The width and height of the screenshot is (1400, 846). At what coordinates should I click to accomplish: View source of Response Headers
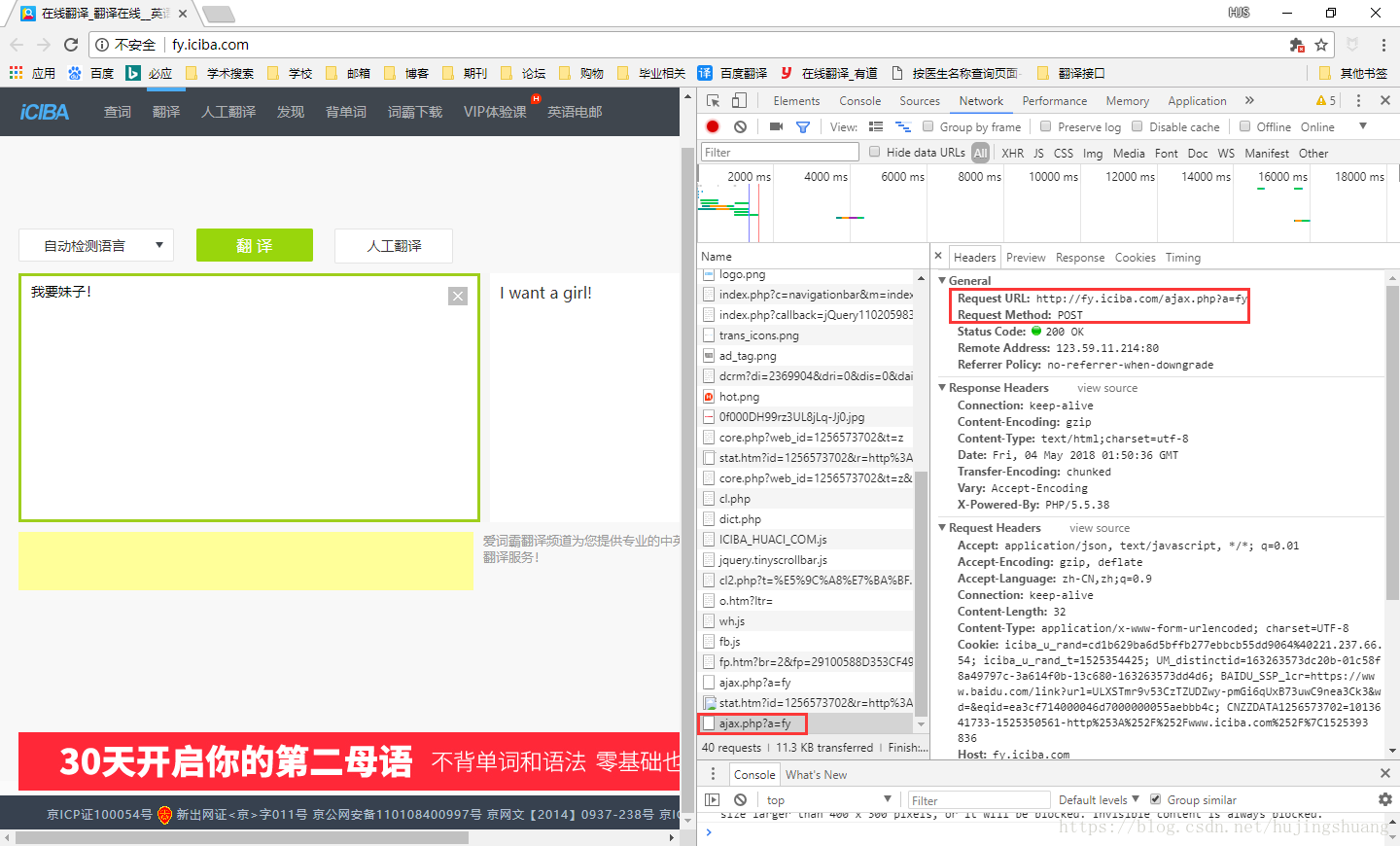click(x=1107, y=388)
